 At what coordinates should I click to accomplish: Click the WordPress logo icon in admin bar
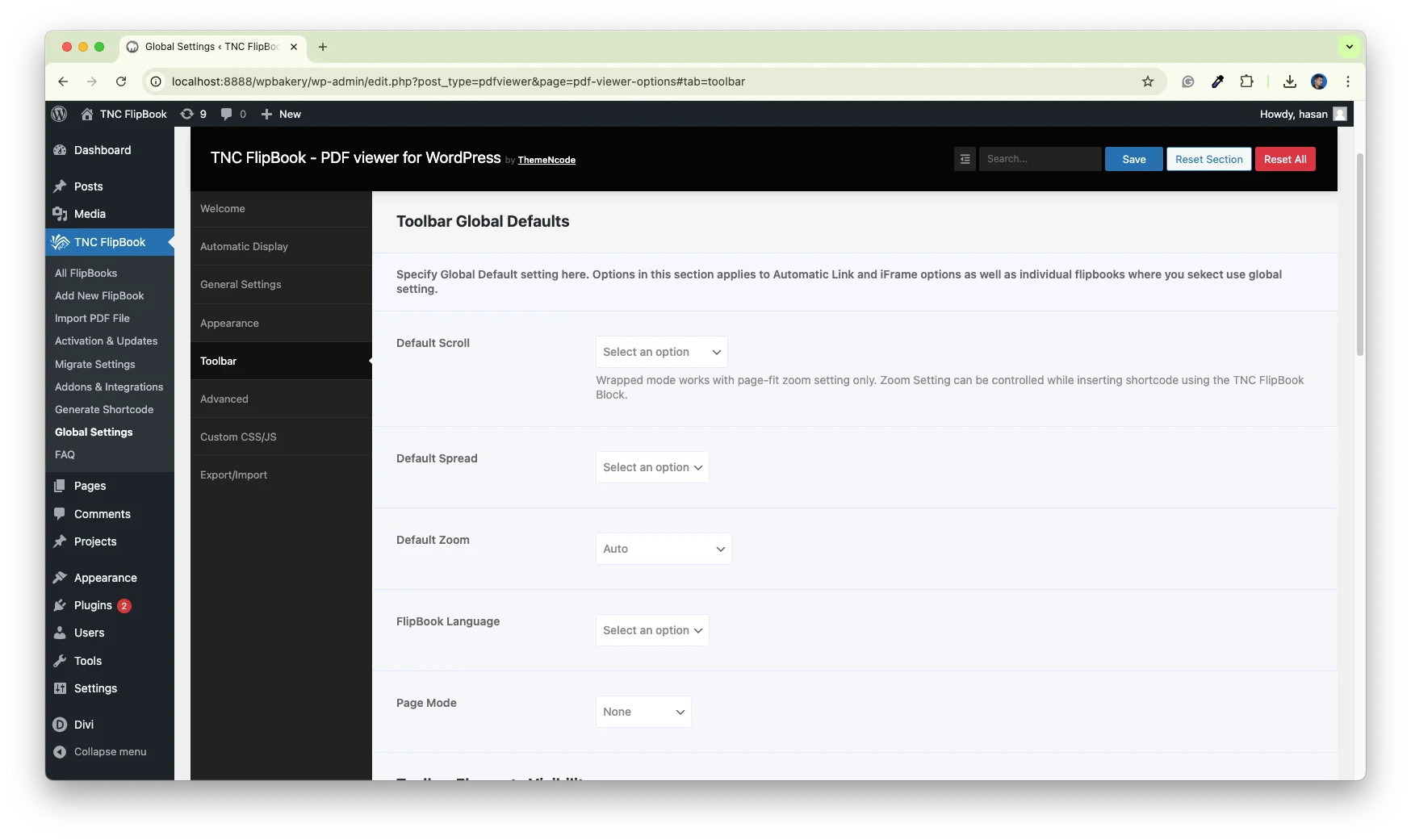point(59,114)
